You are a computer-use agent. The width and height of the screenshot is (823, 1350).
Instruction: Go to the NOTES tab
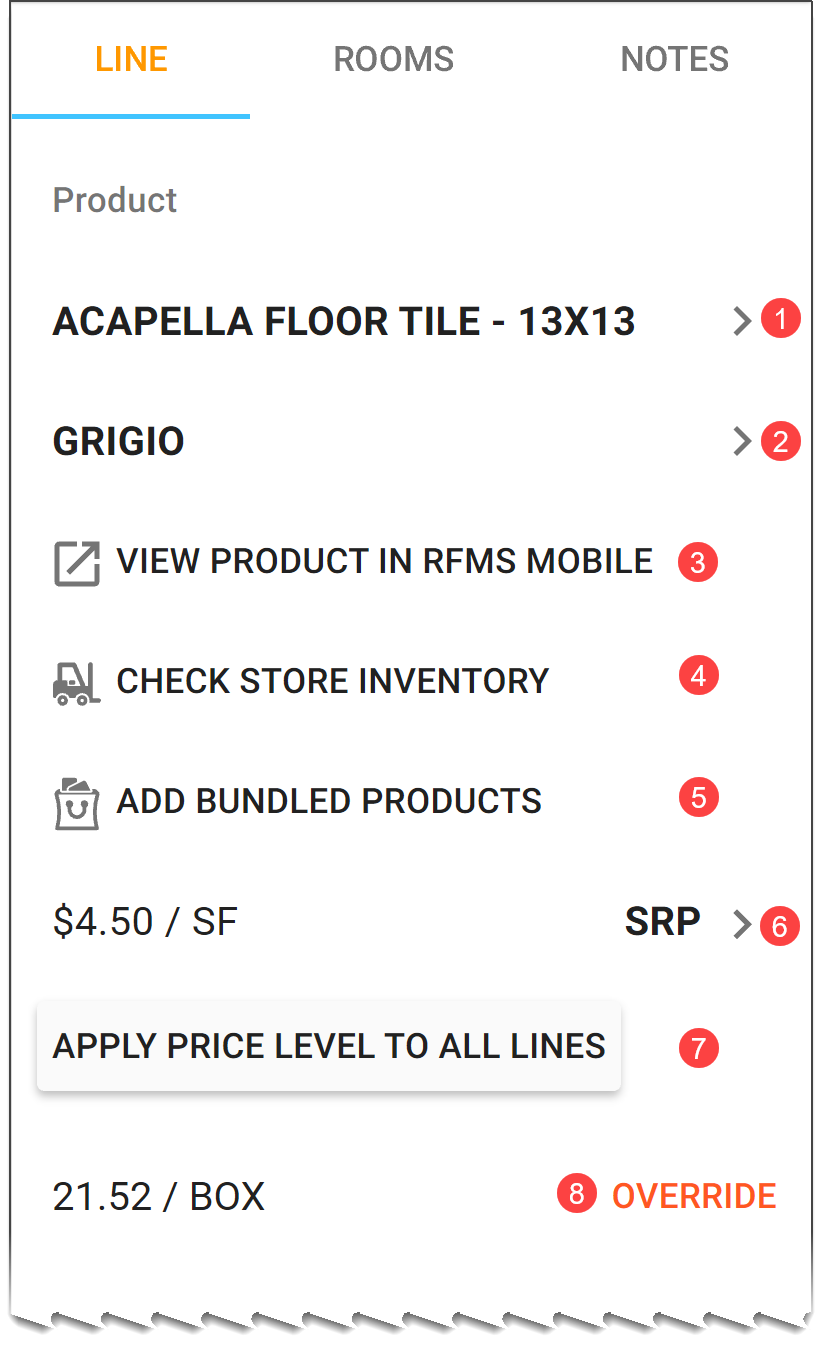[x=674, y=59]
